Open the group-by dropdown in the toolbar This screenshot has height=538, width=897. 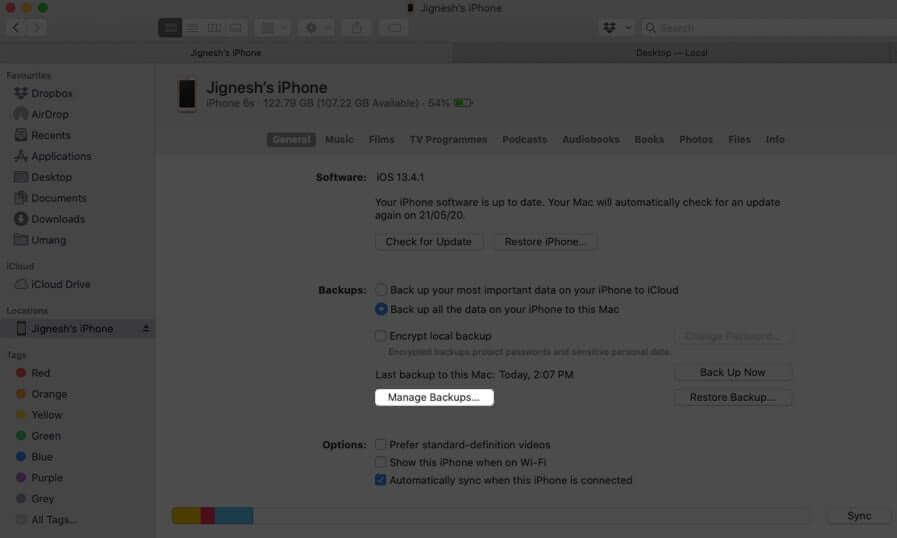[x=273, y=27]
